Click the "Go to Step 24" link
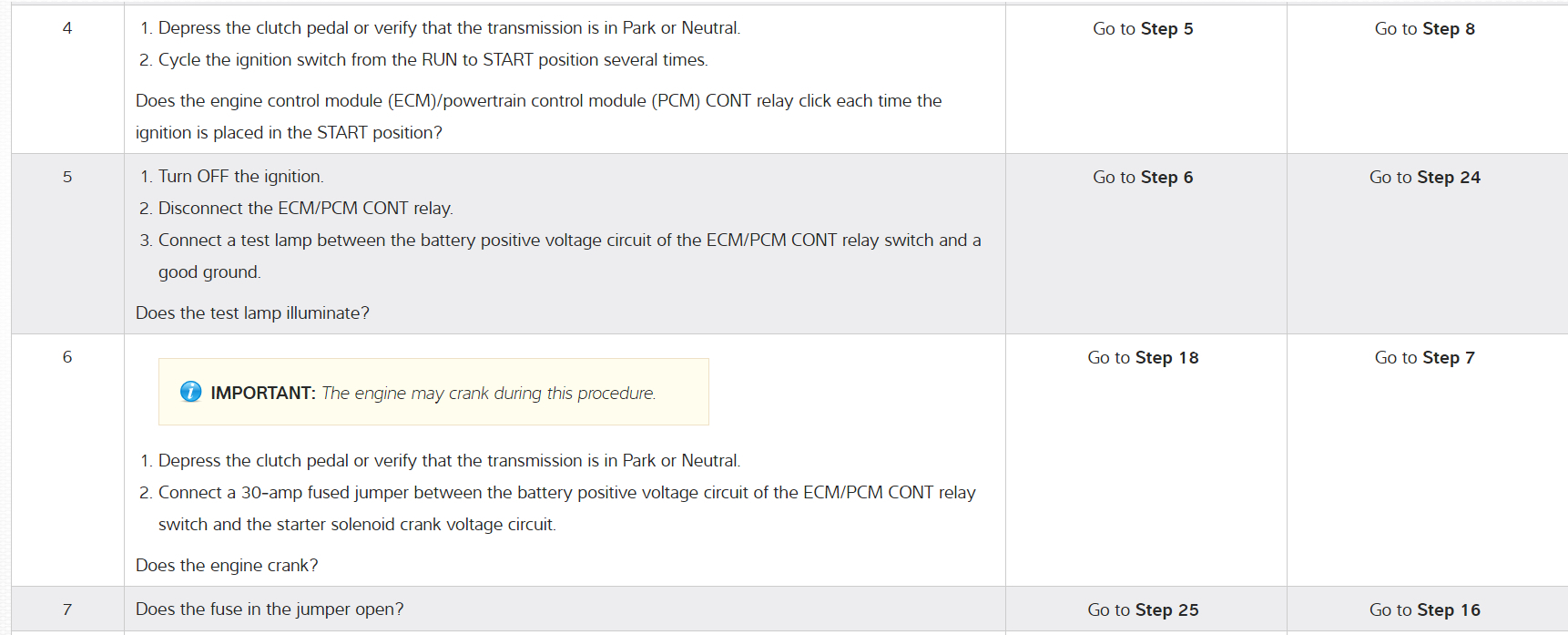Image resolution: width=1568 pixels, height=635 pixels. 1424,178
